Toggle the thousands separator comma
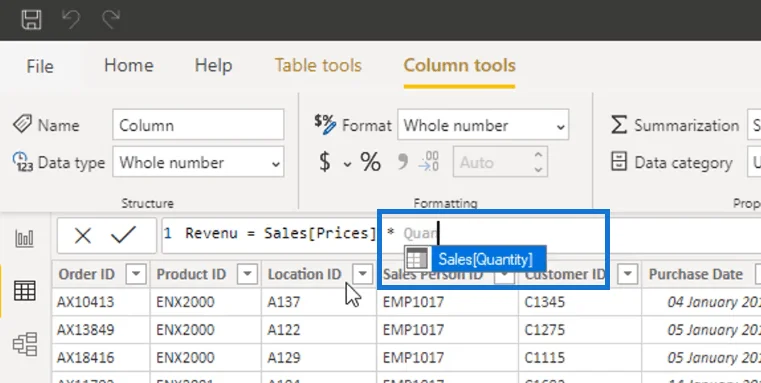This screenshot has height=383, width=761. tap(402, 162)
